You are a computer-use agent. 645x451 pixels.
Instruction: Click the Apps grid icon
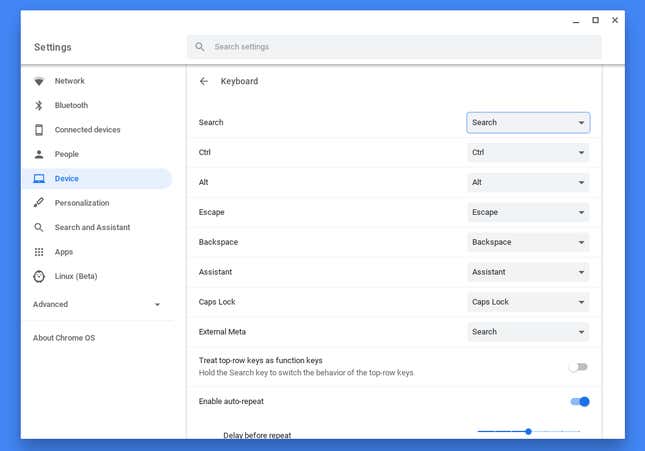(39, 252)
